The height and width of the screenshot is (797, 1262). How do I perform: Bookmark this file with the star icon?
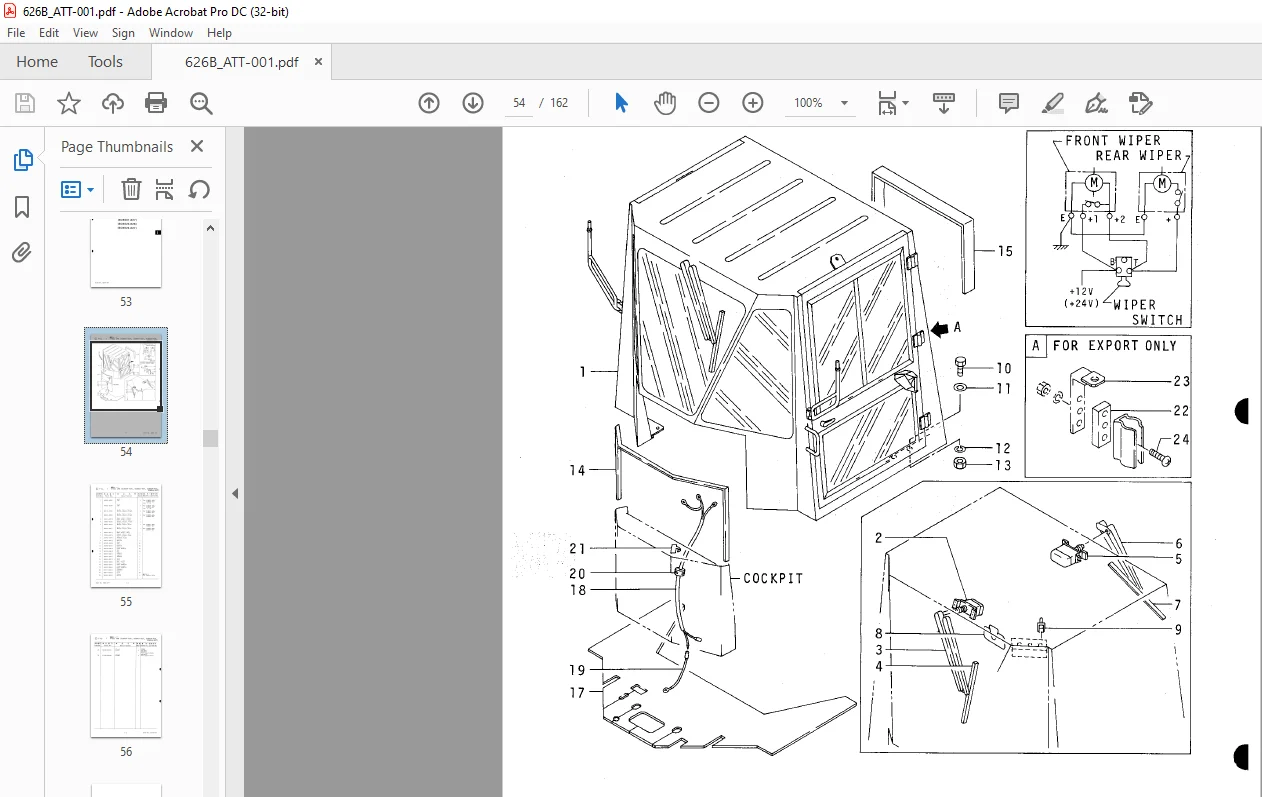click(x=68, y=103)
